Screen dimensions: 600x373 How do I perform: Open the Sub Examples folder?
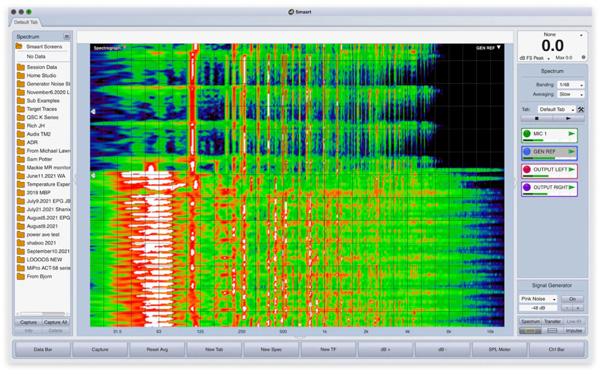click(43, 101)
